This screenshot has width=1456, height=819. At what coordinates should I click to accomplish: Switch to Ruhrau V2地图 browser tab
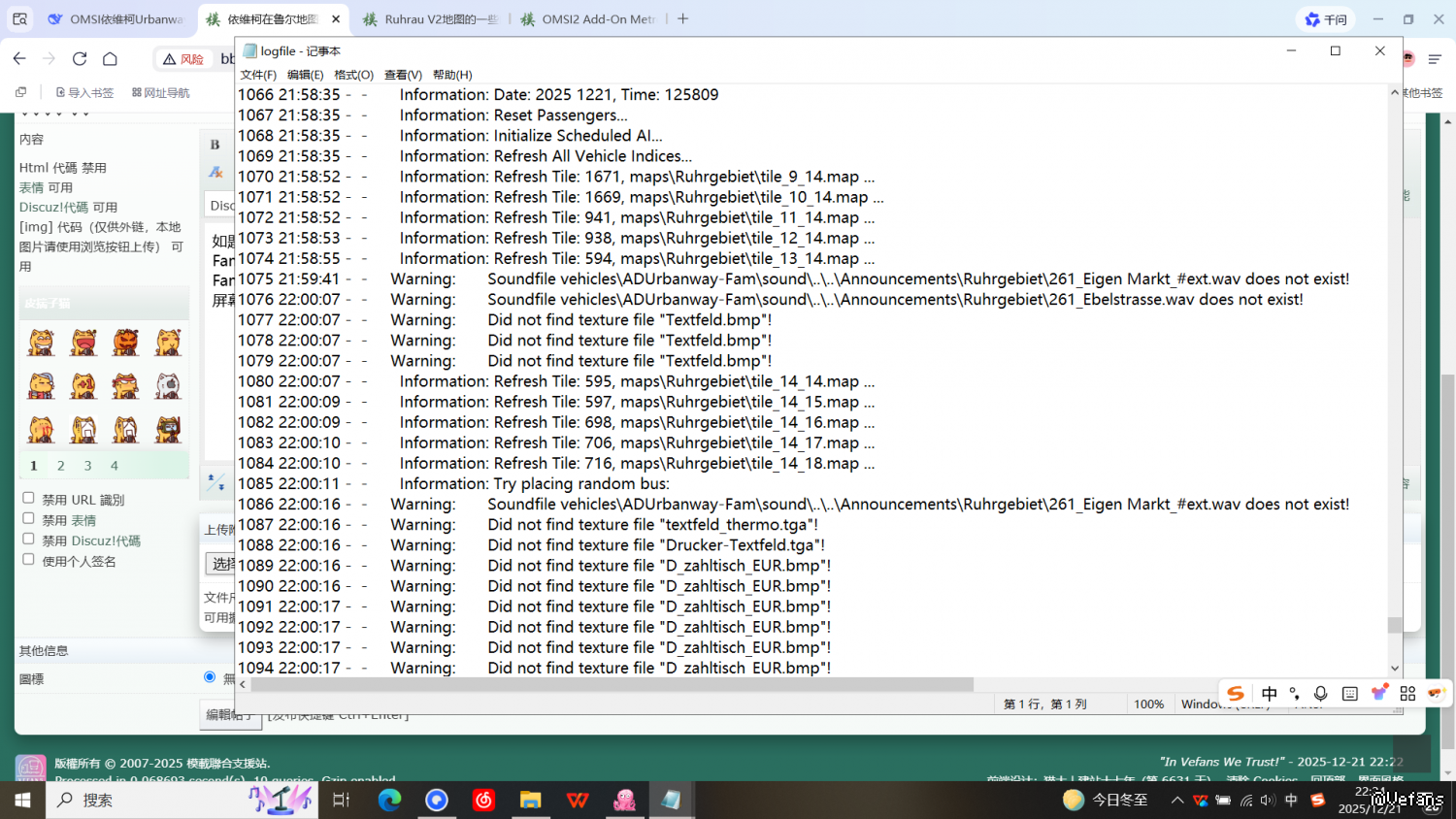(x=431, y=19)
